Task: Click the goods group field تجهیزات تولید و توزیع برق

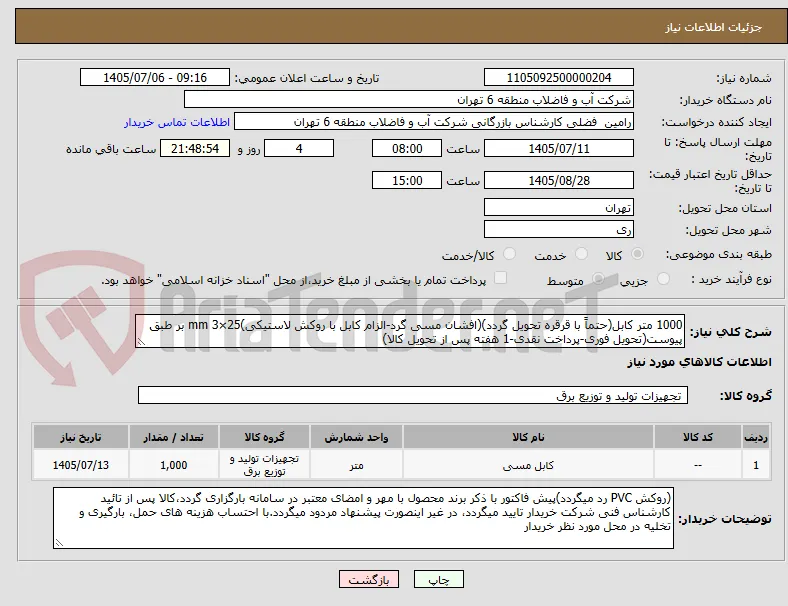Action: [413, 395]
